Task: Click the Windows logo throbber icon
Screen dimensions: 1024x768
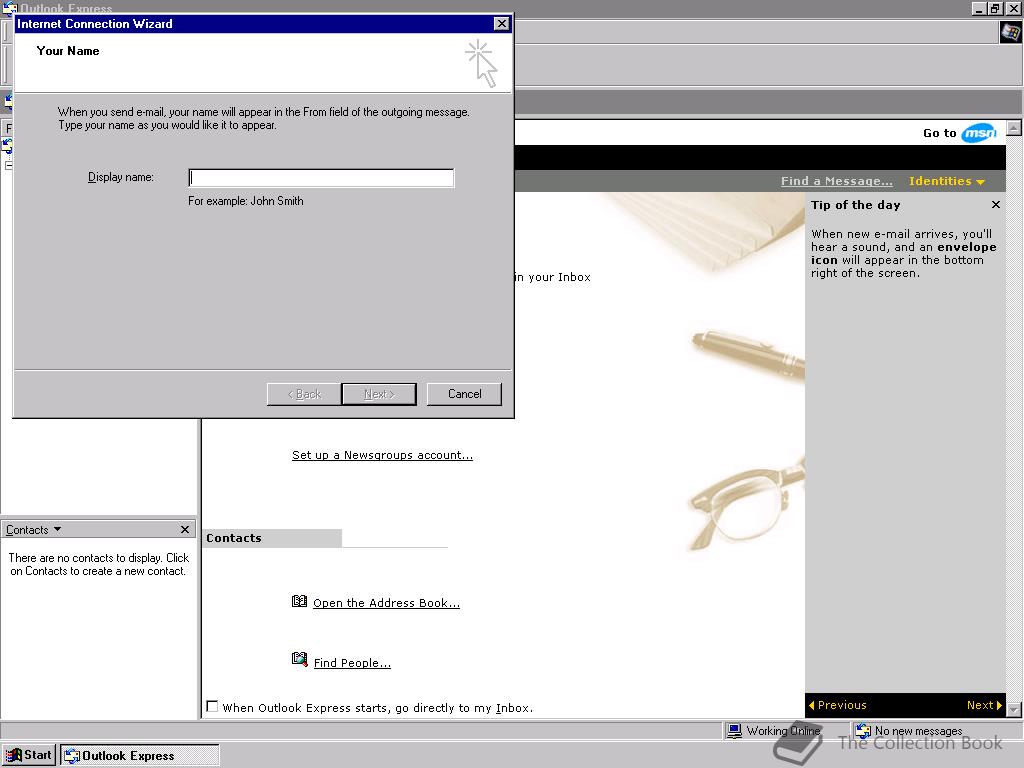Action: tap(1010, 32)
